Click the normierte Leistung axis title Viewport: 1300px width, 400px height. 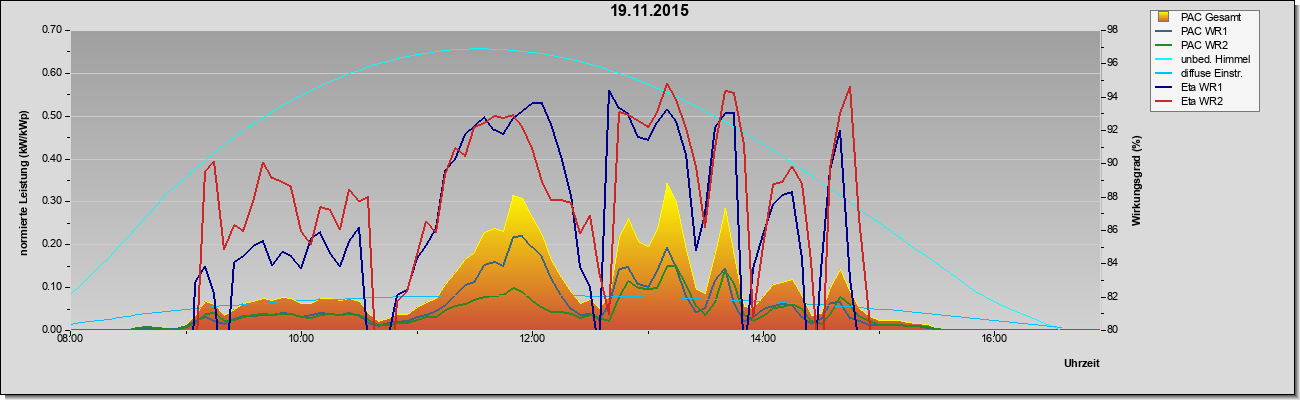click(x=23, y=181)
